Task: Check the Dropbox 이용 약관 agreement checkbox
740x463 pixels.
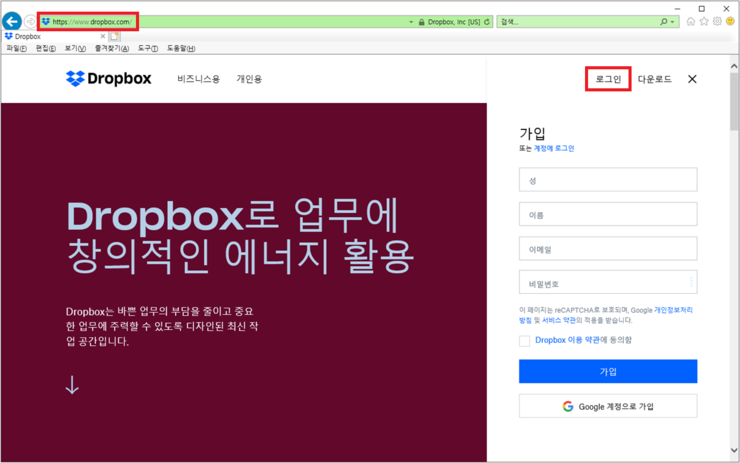Action: (x=525, y=340)
